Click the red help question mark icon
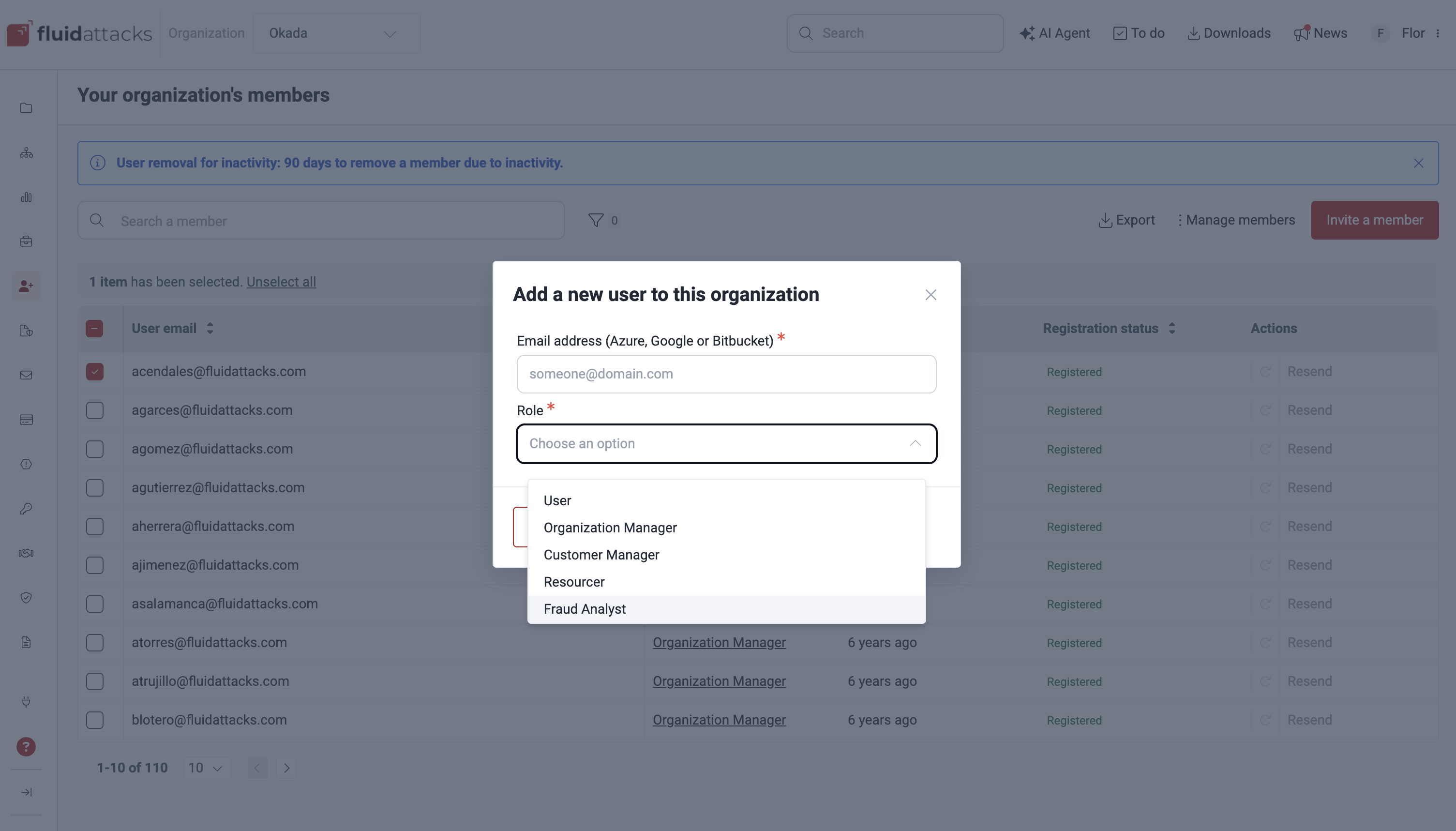Screen dimensions: 1456x831 (26, 746)
